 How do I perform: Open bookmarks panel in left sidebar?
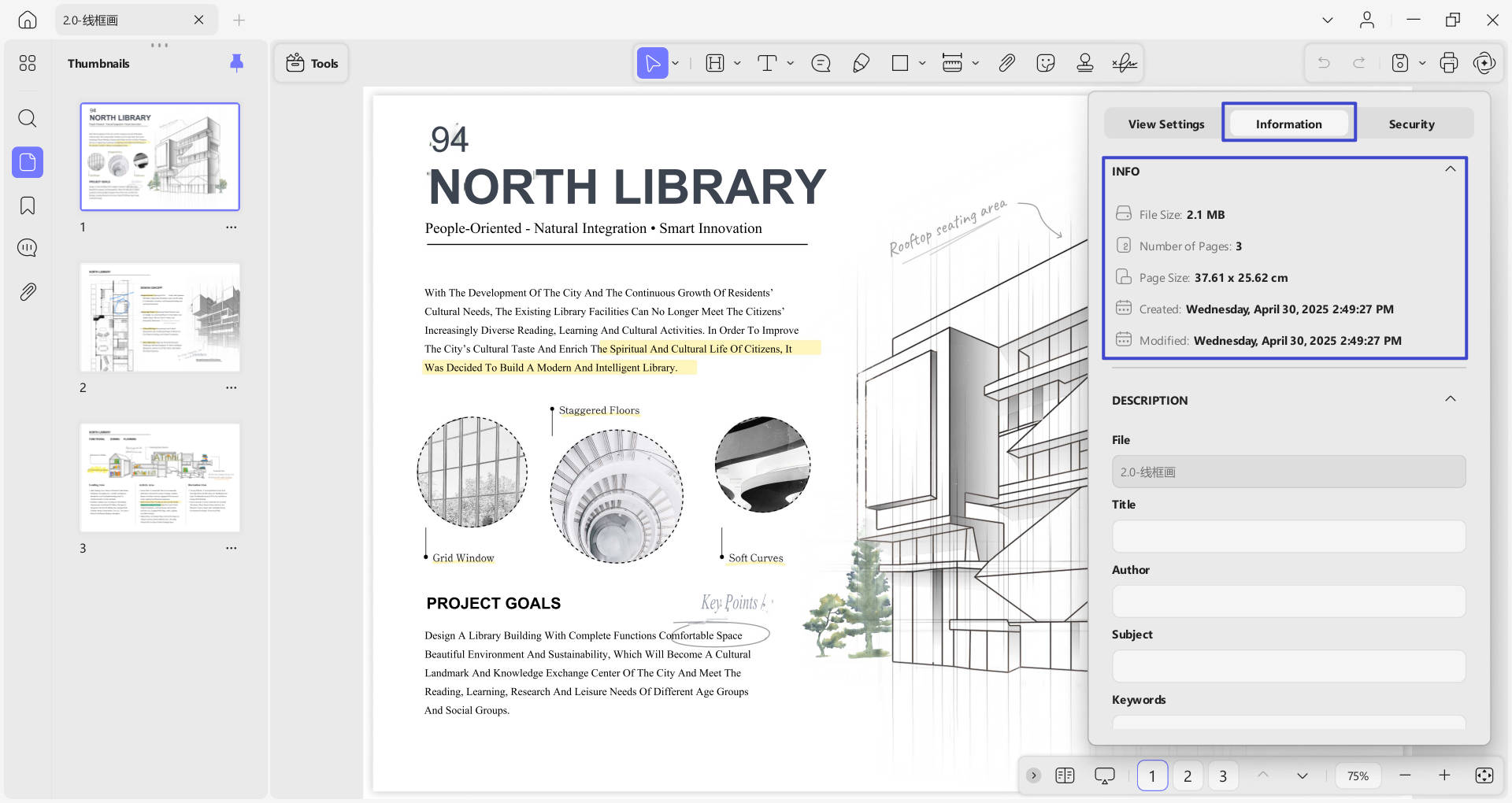click(x=28, y=205)
